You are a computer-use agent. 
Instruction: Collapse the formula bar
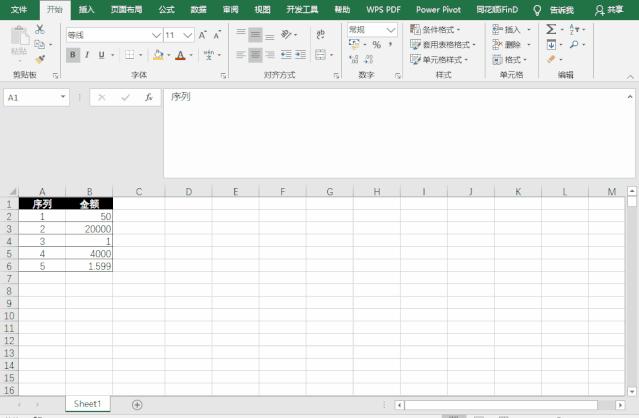tap(630, 97)
